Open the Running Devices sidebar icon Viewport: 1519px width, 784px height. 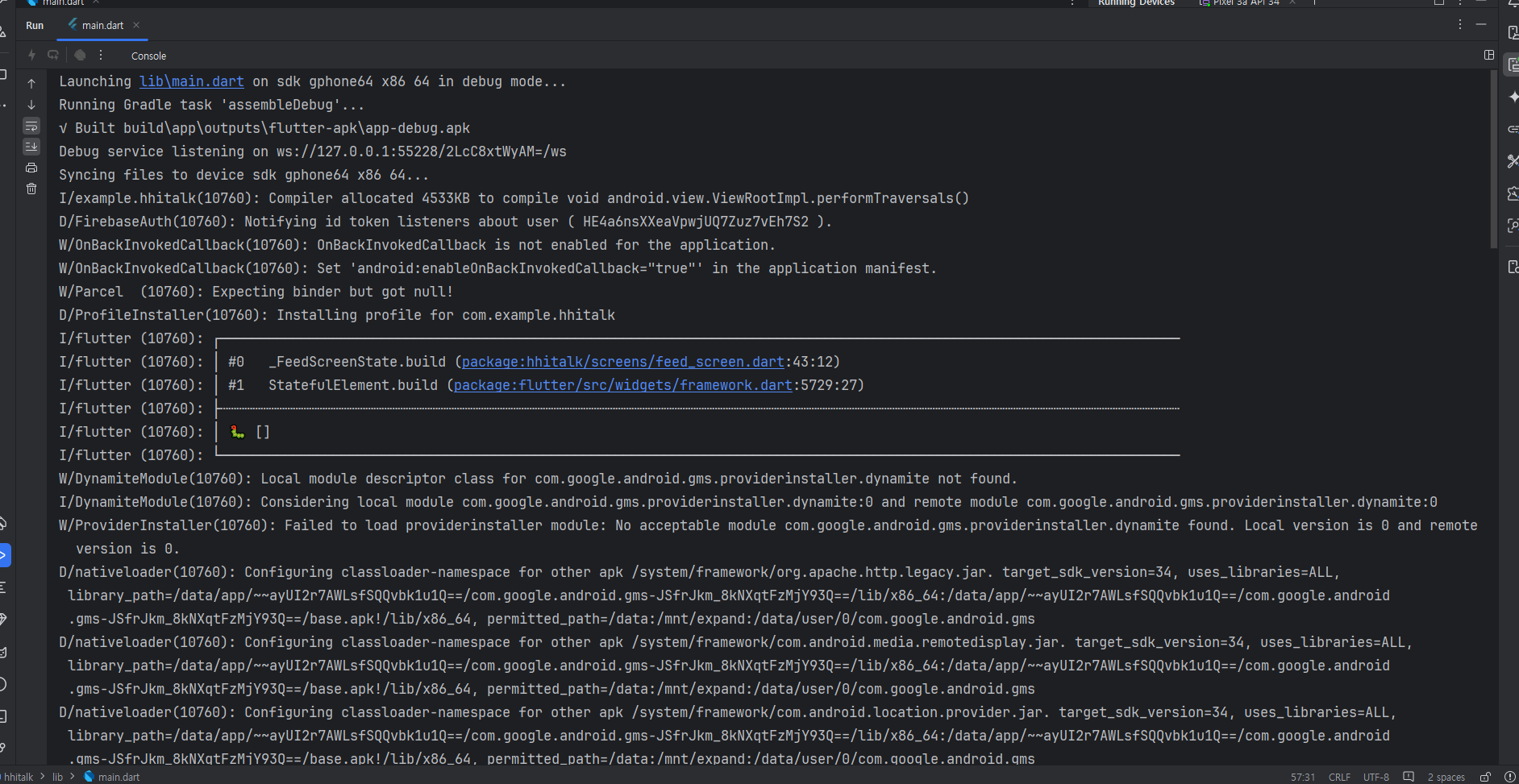[x=1513, y=64]
